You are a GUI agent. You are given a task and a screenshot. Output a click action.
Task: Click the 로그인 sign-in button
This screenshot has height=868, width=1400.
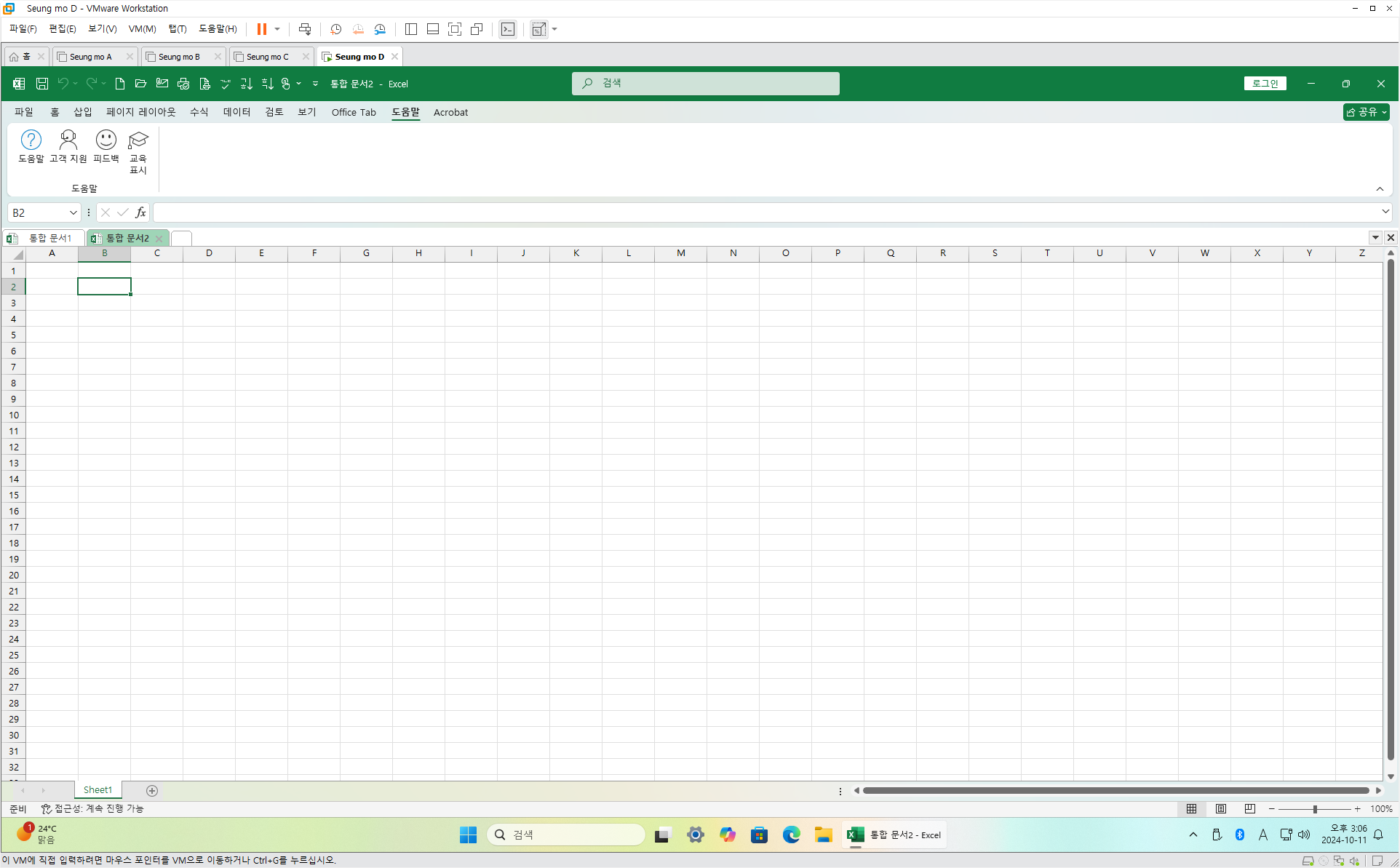[1265, 84]
